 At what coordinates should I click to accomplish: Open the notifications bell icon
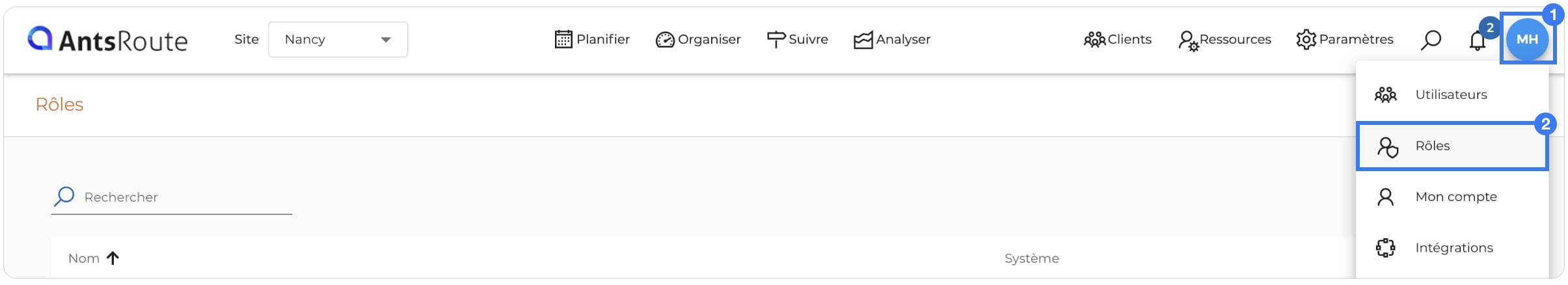click(x=1478, y=40)
